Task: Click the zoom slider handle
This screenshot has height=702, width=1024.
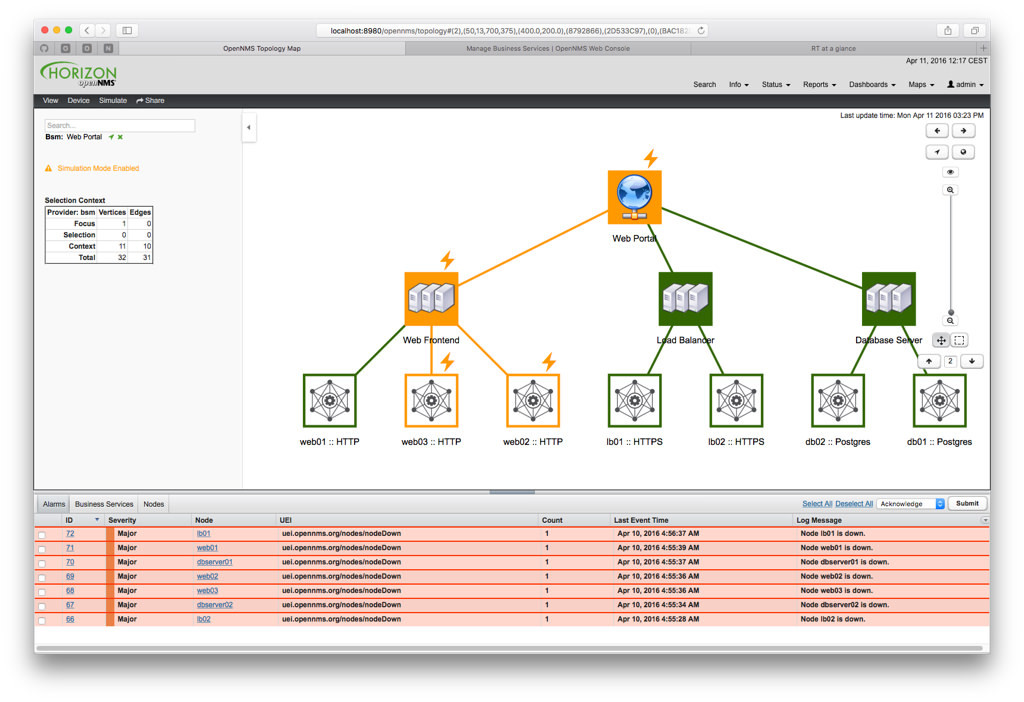Action: (x=951, y=312)
